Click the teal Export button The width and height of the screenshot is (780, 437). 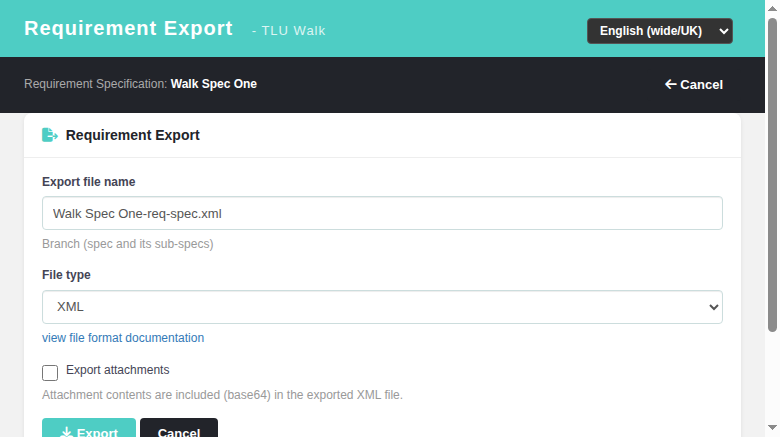(89, 429)
